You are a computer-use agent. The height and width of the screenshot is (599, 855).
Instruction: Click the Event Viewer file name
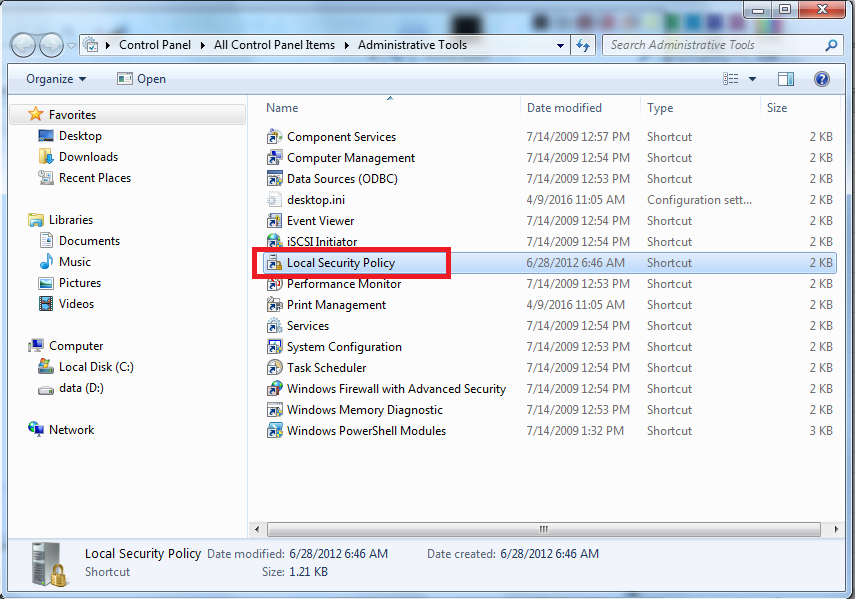[x=321, y=221]
